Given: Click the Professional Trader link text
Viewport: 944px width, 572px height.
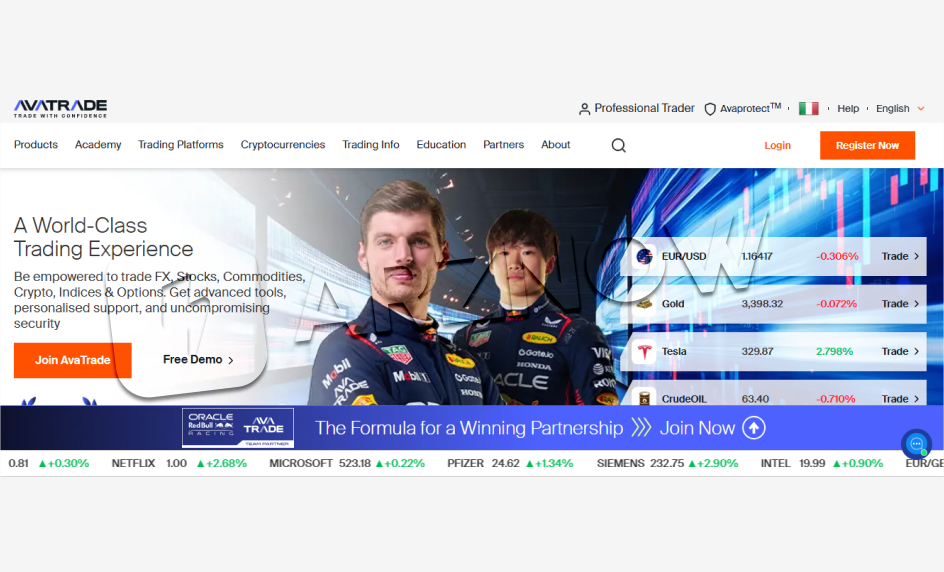Looking at the screenshot, I should pyautogui.click(x=644, y=108).
